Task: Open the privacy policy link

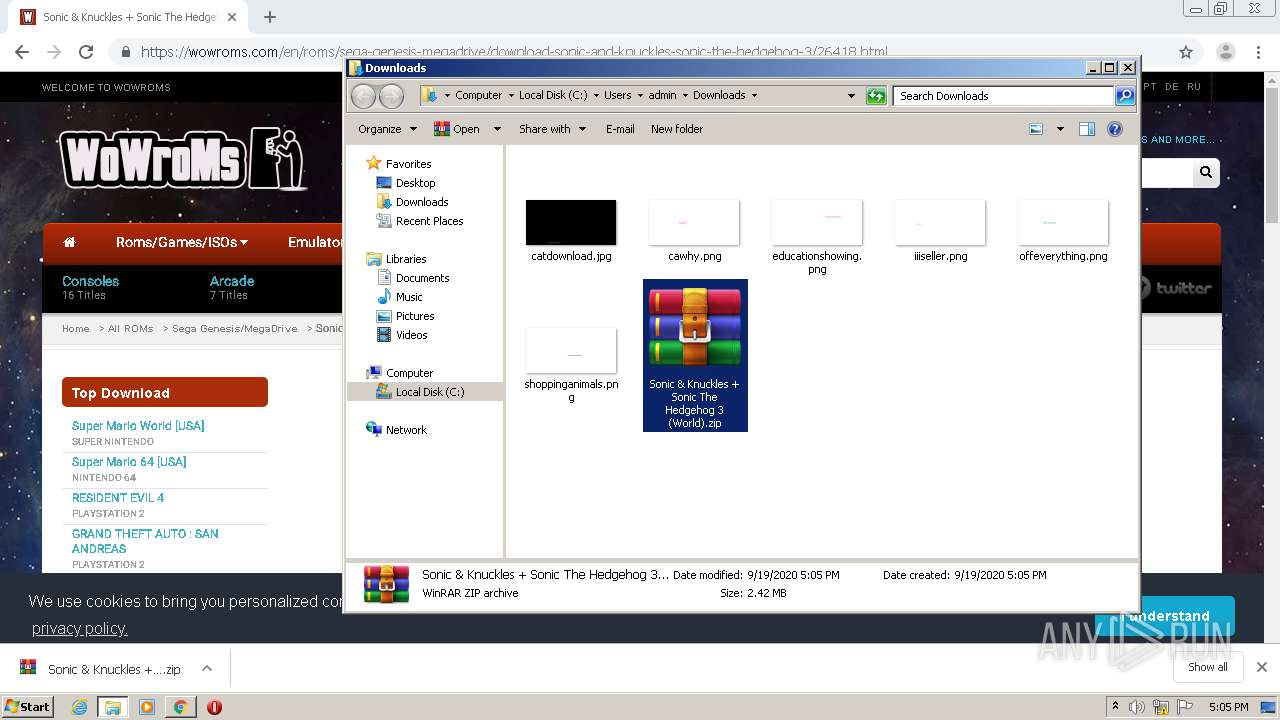Action: 80,628
